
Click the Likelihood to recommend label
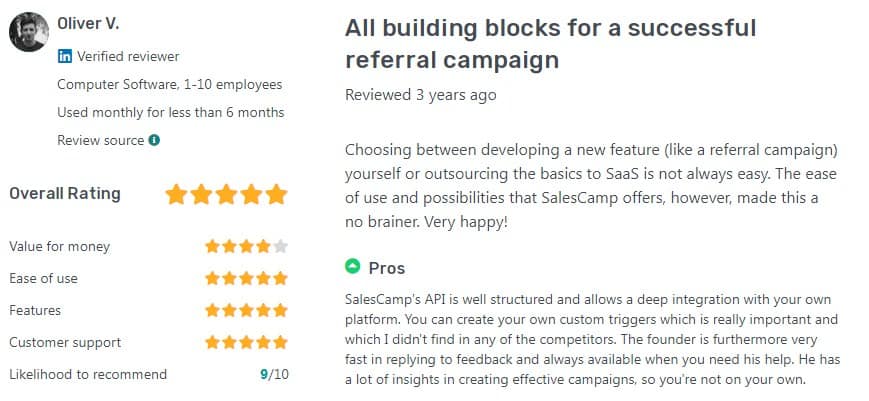tap(88, 374)
